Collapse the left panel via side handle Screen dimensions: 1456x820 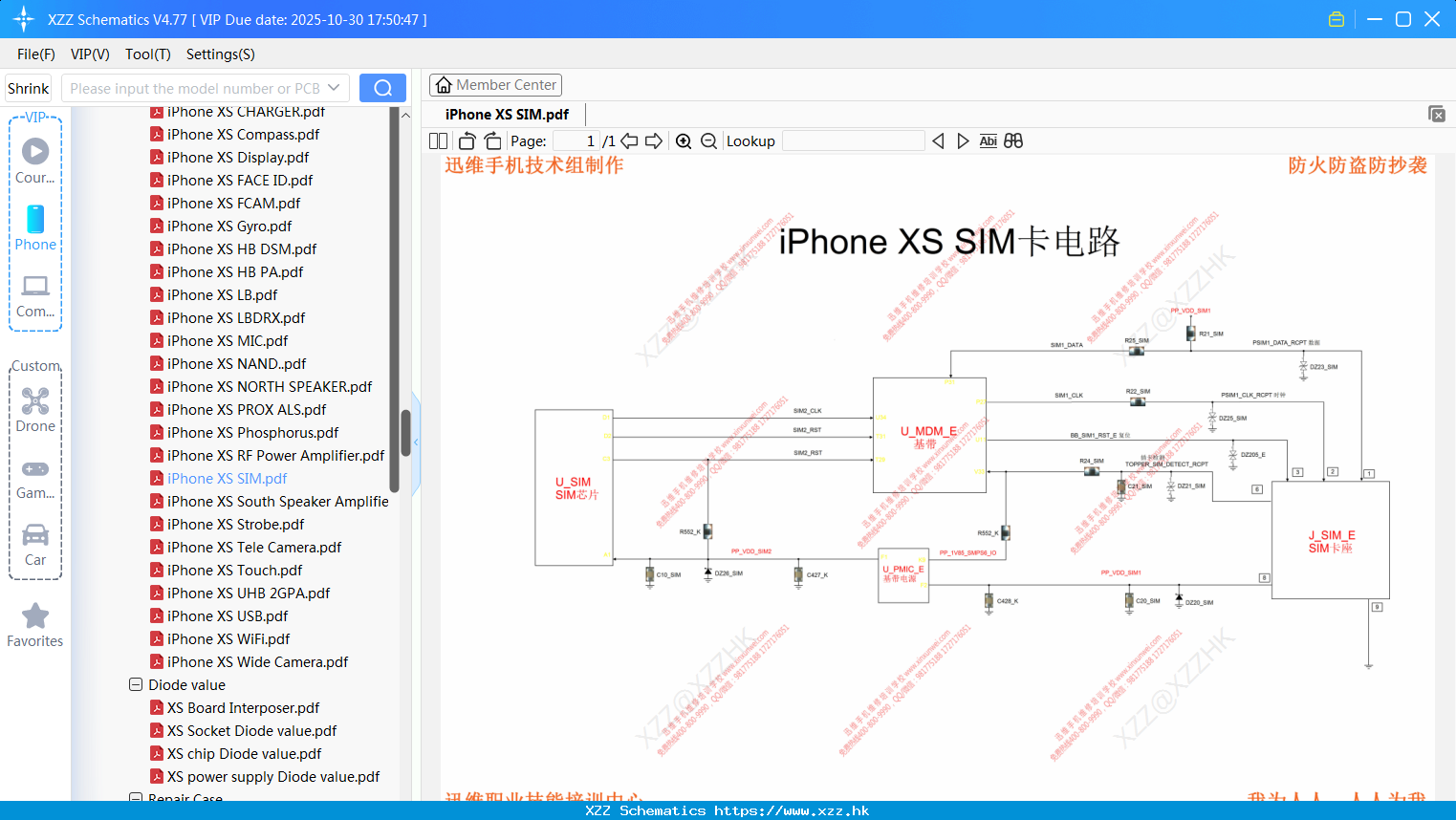(416, 442)
